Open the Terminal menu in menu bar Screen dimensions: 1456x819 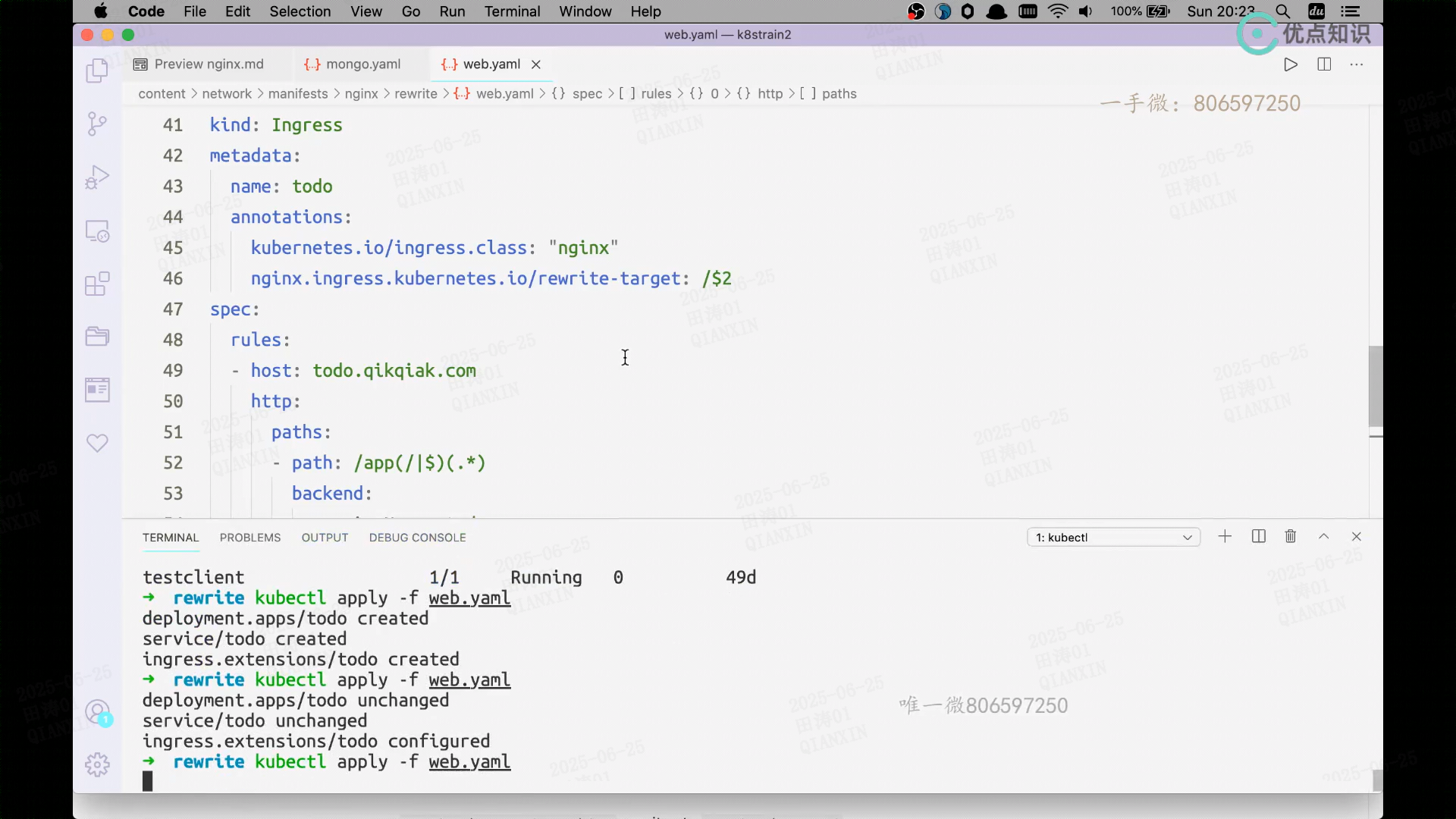(x=512, y=11)
